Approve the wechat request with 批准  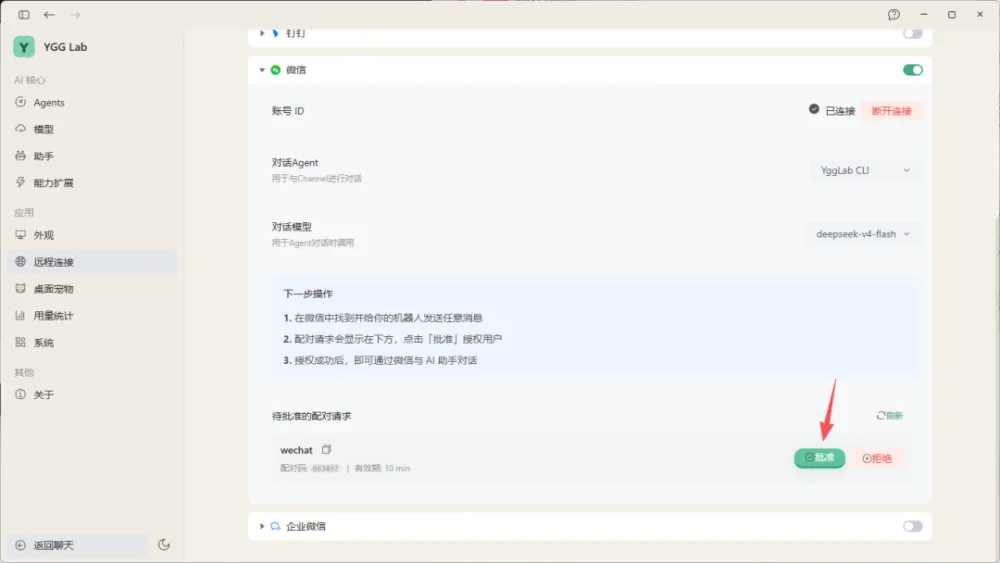820,458
